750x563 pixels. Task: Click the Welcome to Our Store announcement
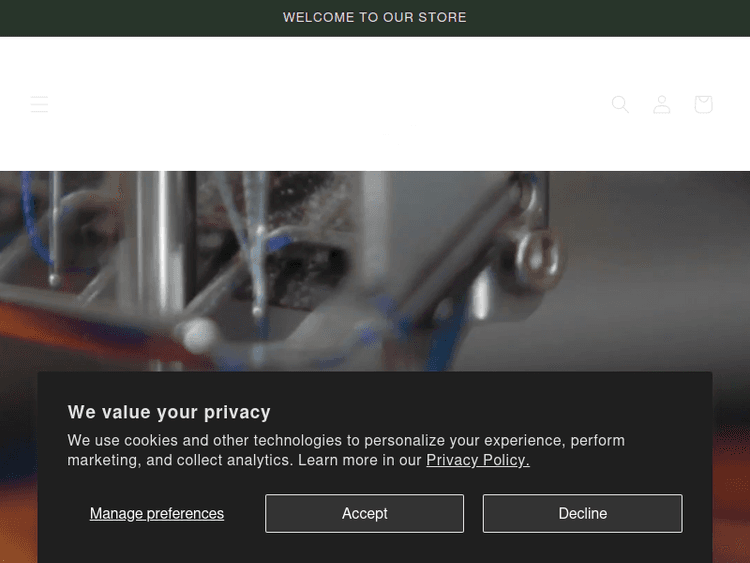click(375, 17)
